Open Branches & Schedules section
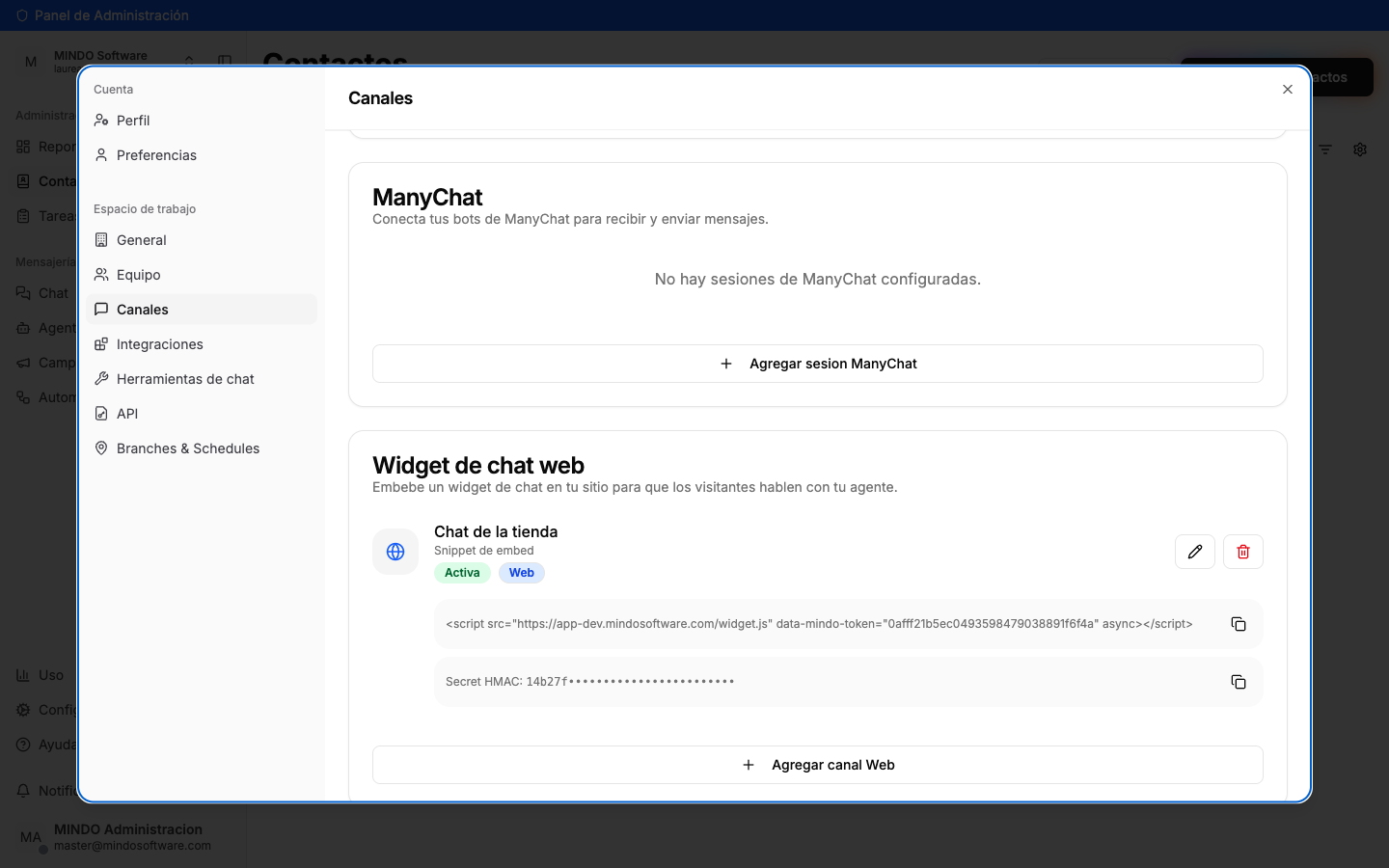 (x=202, y=448)
